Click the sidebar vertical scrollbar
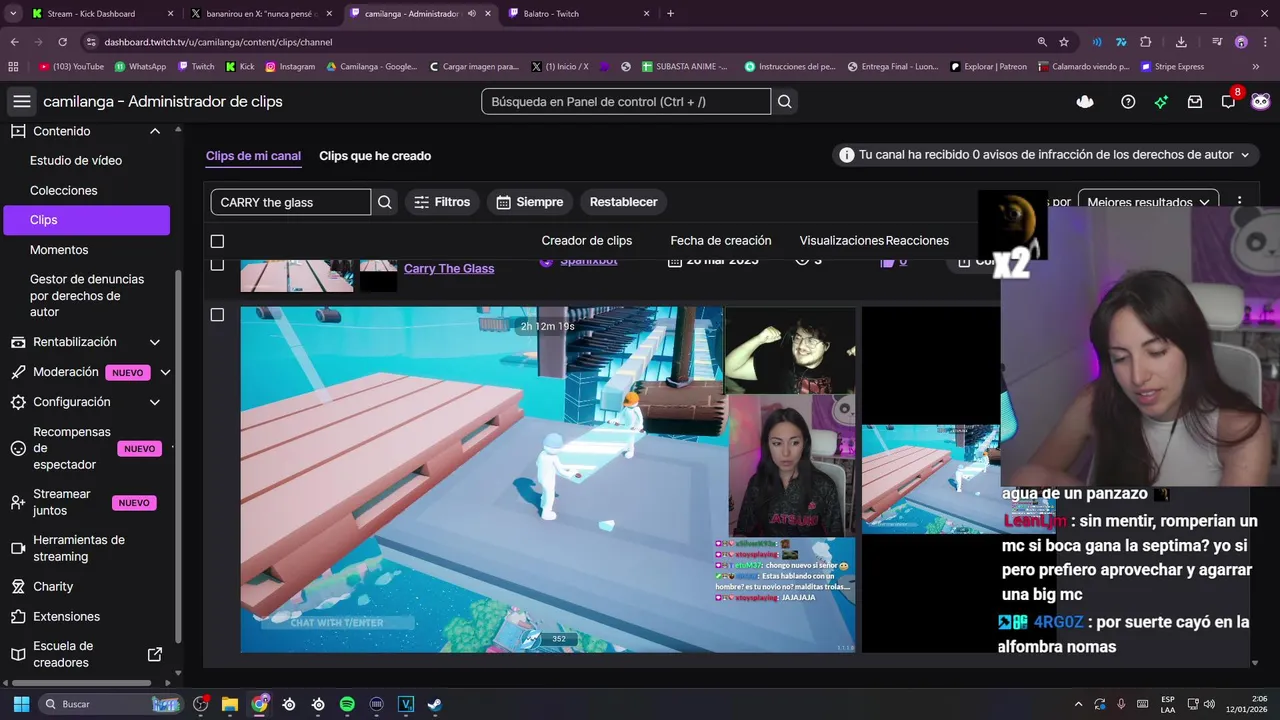Screen dimensions: 1280x720 [178, 455]
